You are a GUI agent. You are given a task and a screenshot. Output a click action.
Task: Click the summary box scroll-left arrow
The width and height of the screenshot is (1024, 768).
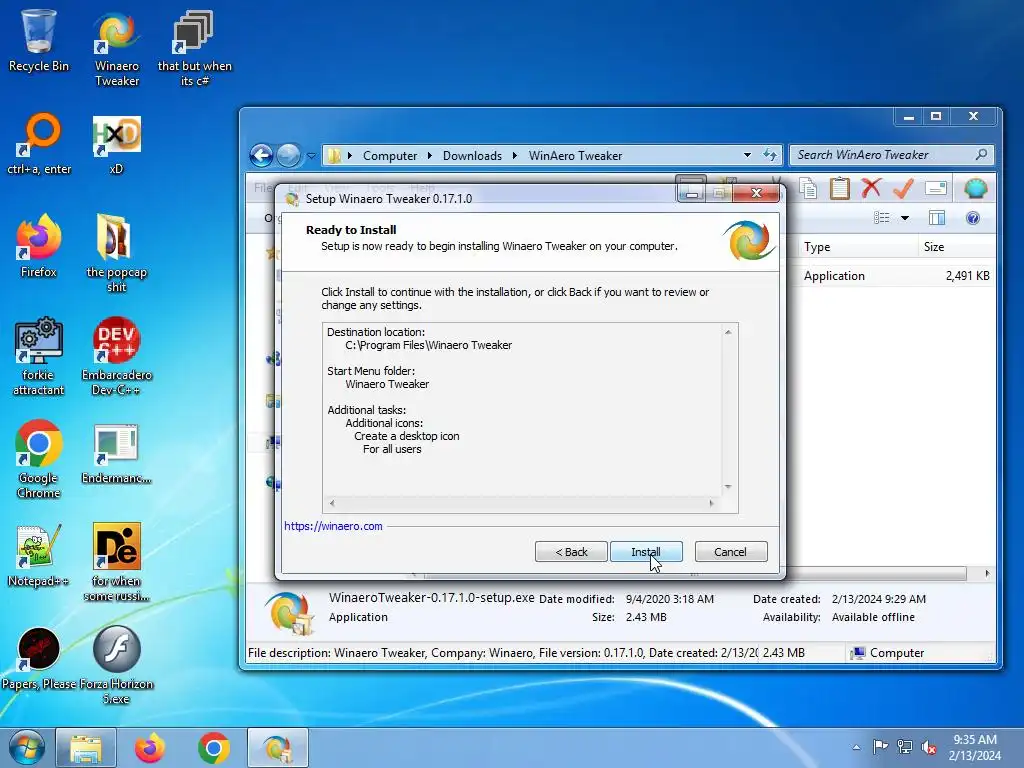tap(332, 504)
